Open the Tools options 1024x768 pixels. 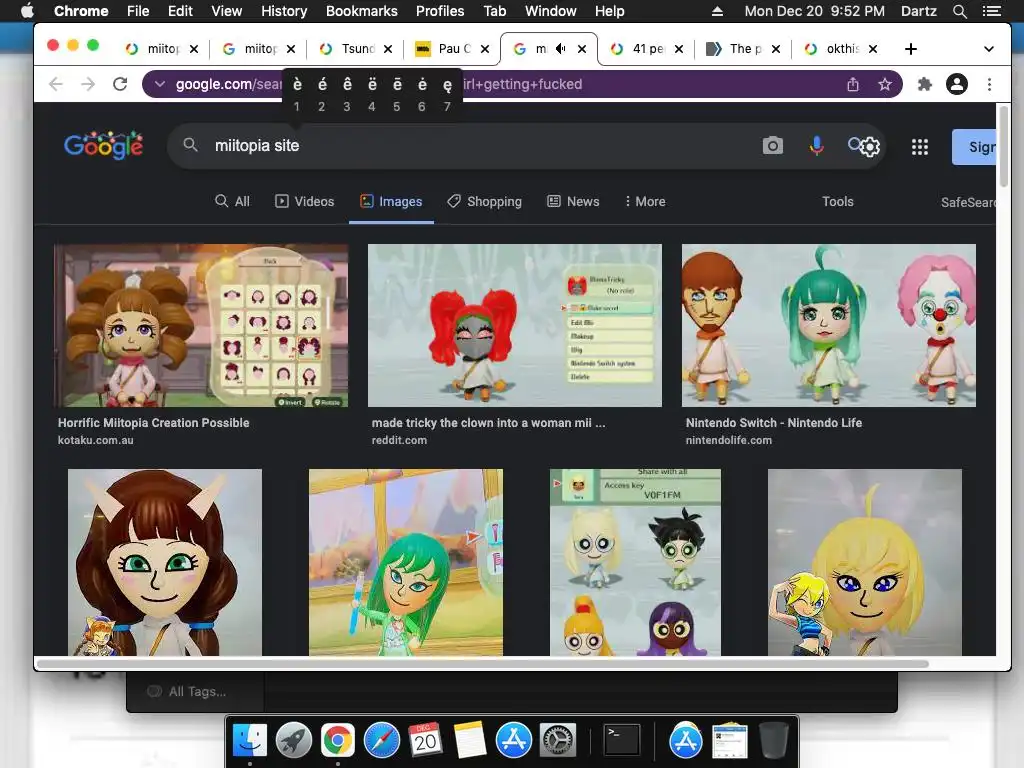pos(838,201)
